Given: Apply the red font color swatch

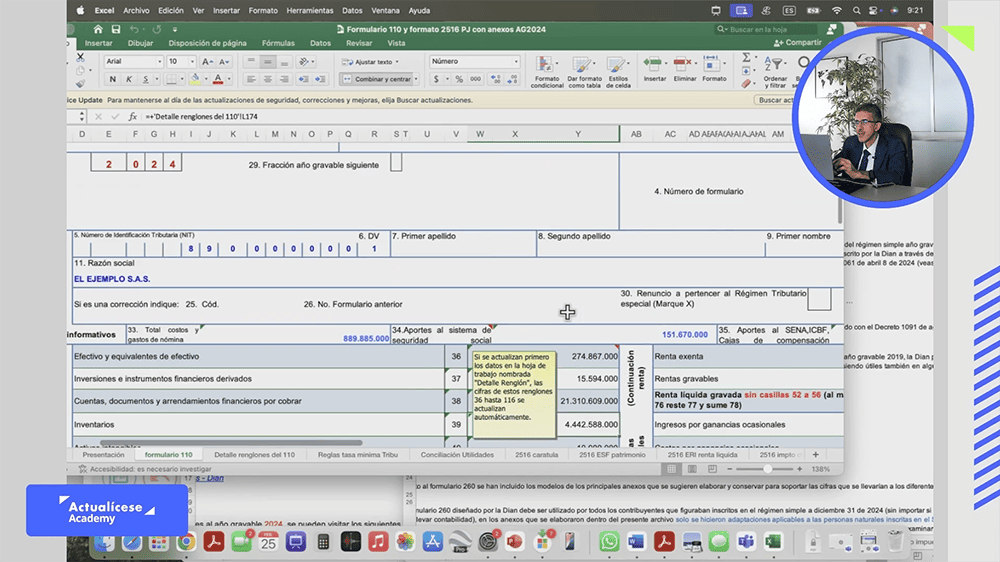Looking at the screenshot, I should click(x=218, y=79).
